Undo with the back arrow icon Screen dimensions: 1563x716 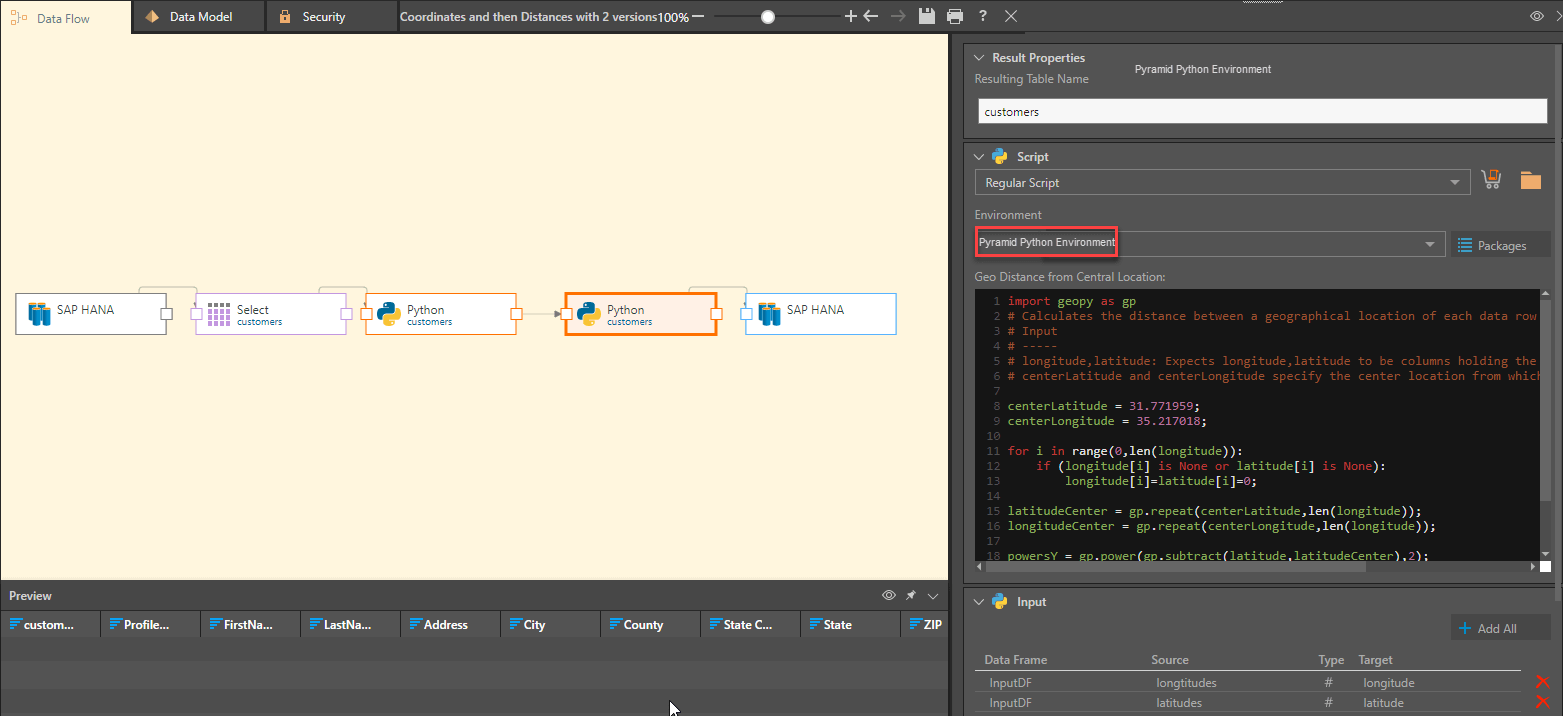pyautogui.click(x=870, y=16)
